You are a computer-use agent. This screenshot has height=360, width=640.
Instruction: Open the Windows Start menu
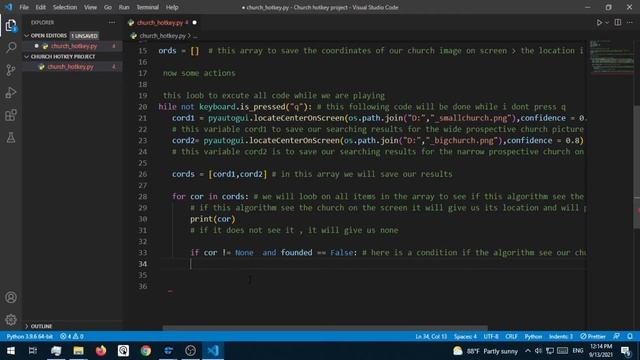point(11,351)
